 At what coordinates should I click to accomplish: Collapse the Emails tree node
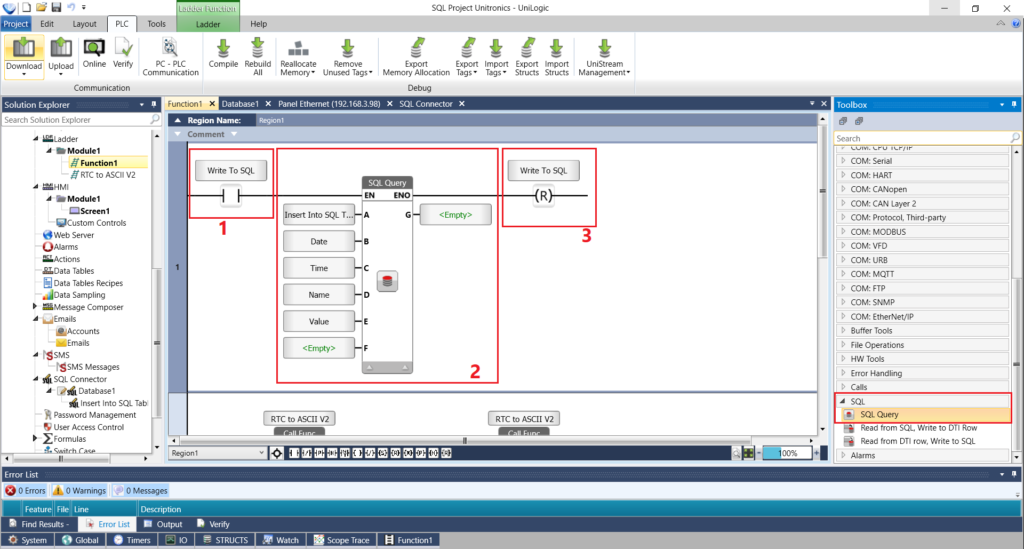(35, 319)
